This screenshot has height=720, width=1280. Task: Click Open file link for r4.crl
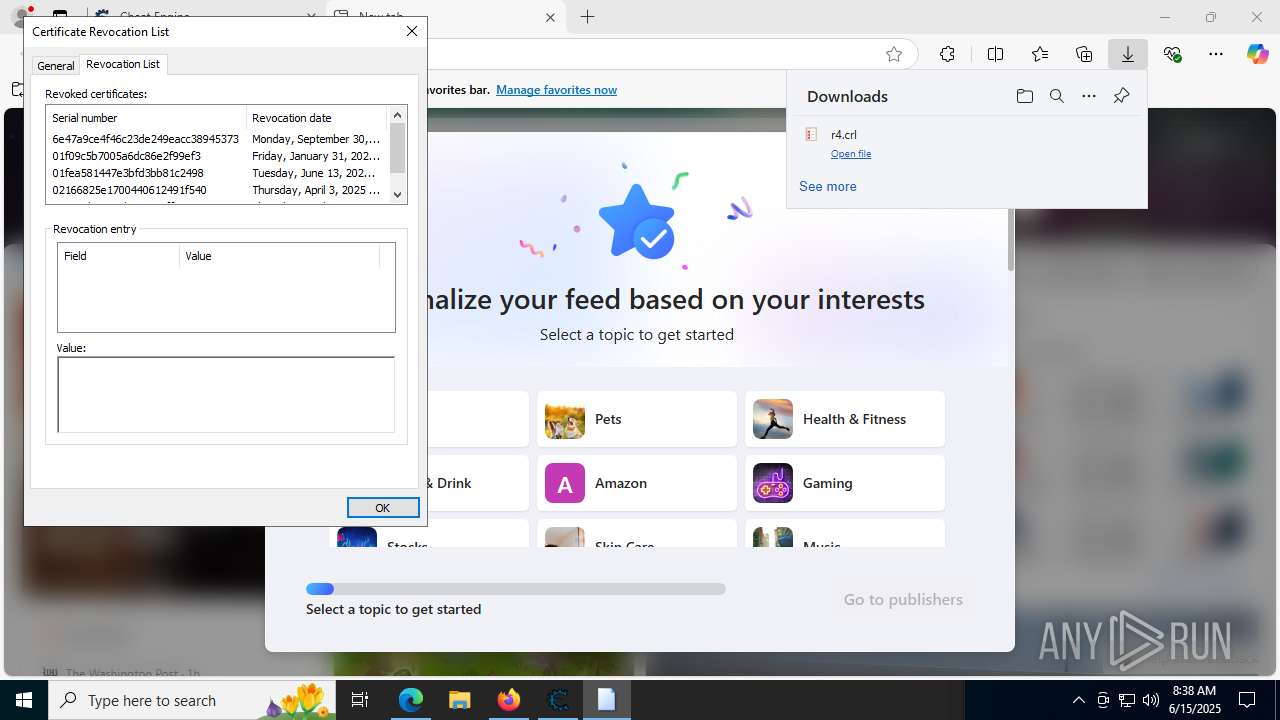(851, 154)
